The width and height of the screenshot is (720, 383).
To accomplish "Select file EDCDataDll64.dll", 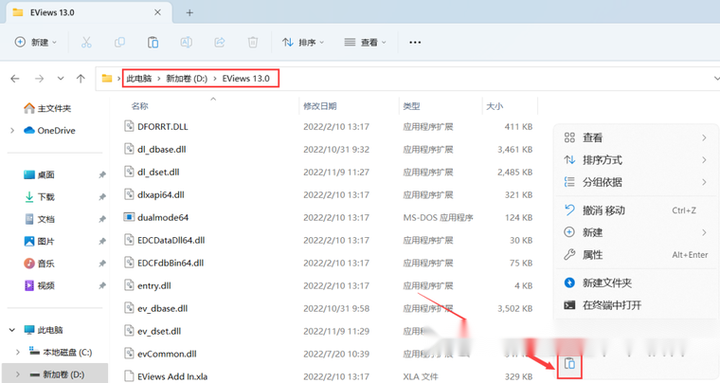I will (x=171, y=240).
